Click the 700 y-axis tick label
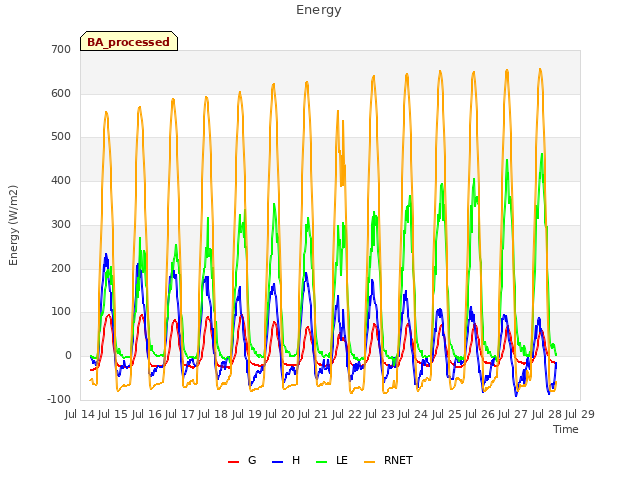640x480 pixels. click(x=61, y=49)
